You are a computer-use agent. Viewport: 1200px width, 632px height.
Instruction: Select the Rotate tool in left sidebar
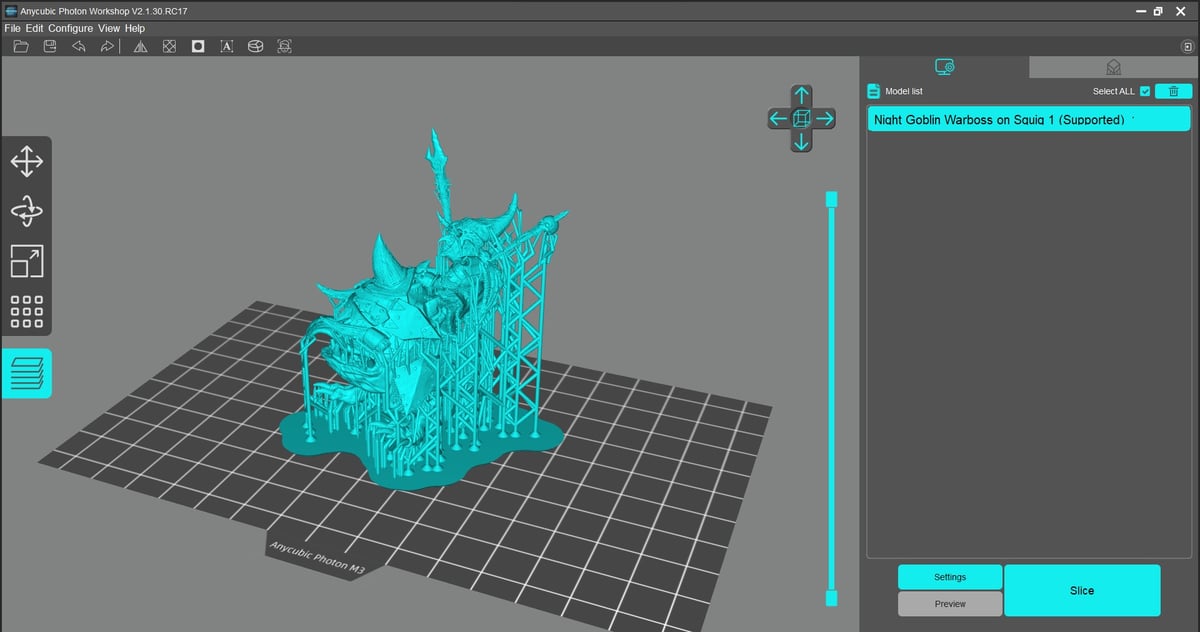click(26, 211)
